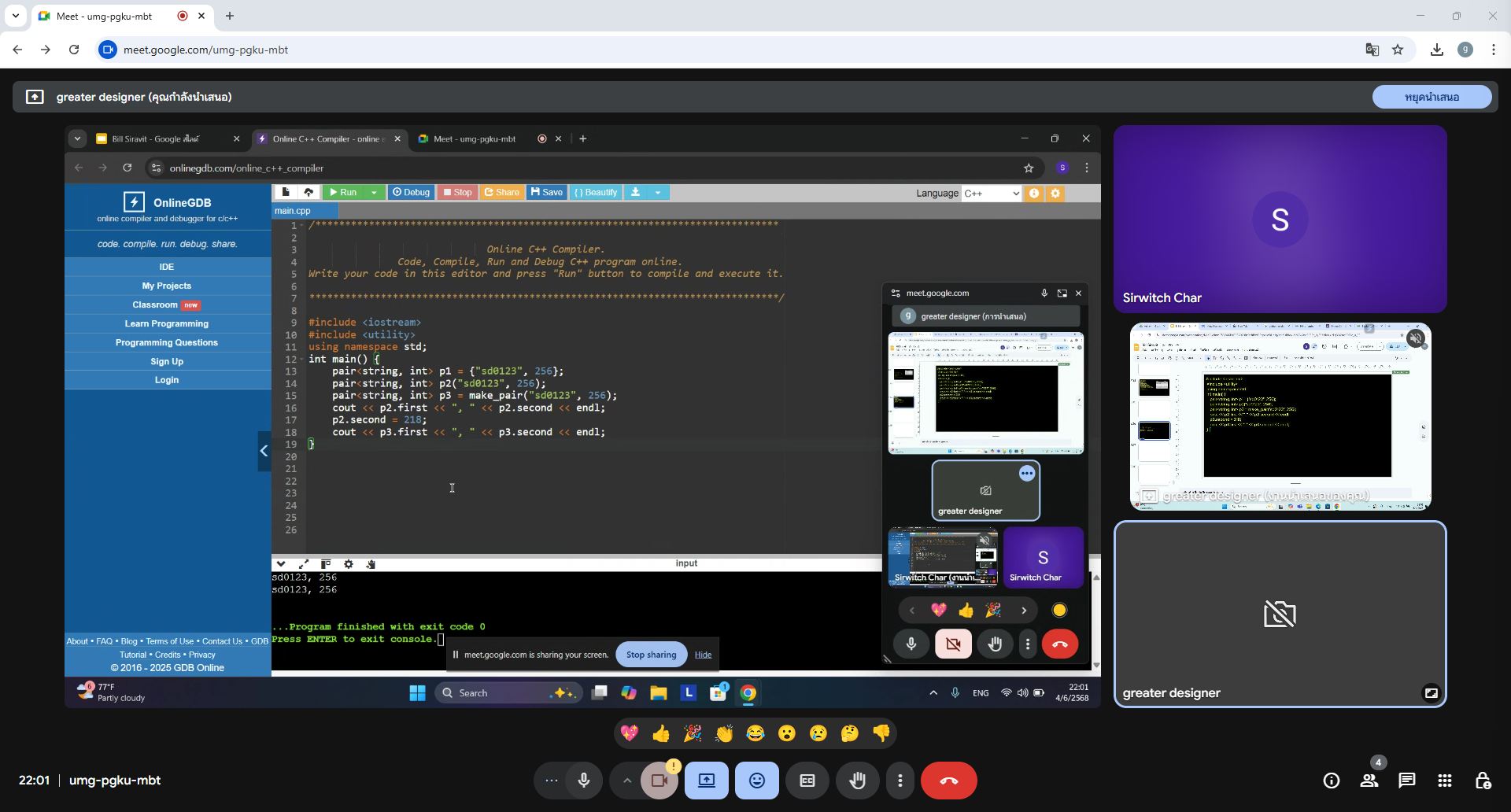Click the Run button in OnlineGDB toolbar
The height and width of the screenshot is (812, 1511).
point(343,193)
